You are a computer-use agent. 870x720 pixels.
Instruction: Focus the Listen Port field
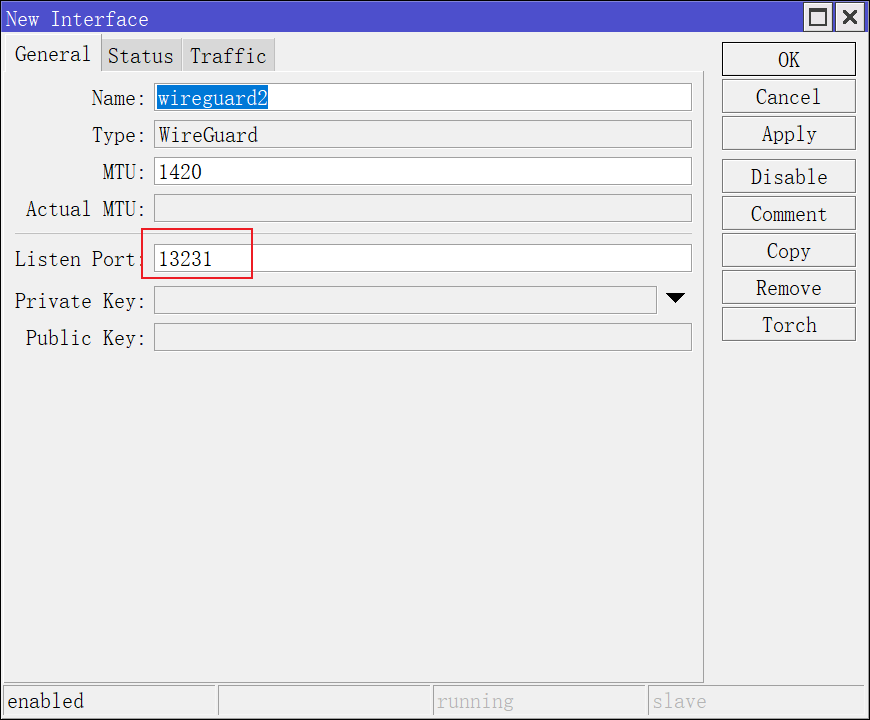pyautogui.click(x=422, y=258)
